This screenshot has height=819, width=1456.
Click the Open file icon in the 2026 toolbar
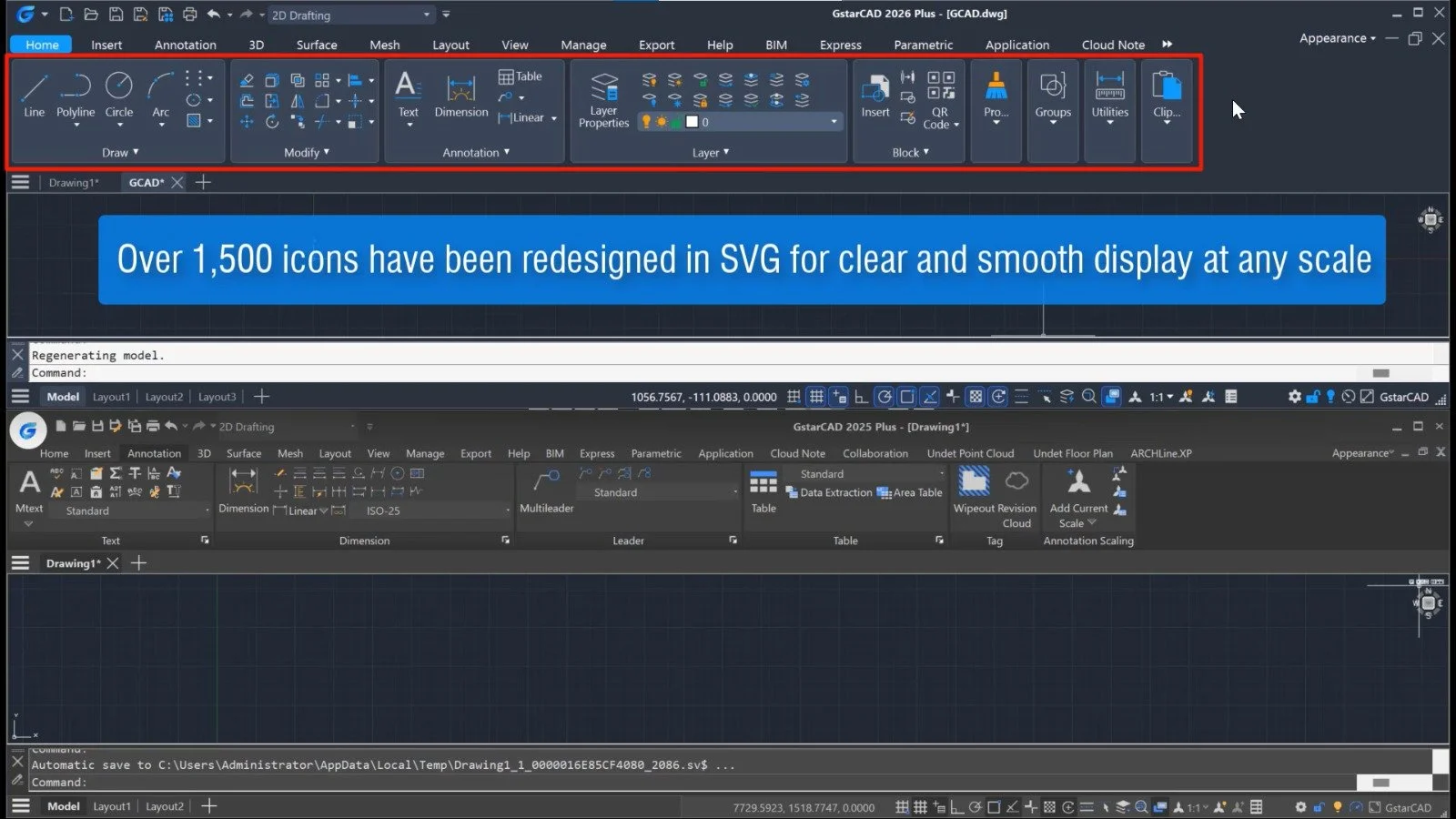91,15
